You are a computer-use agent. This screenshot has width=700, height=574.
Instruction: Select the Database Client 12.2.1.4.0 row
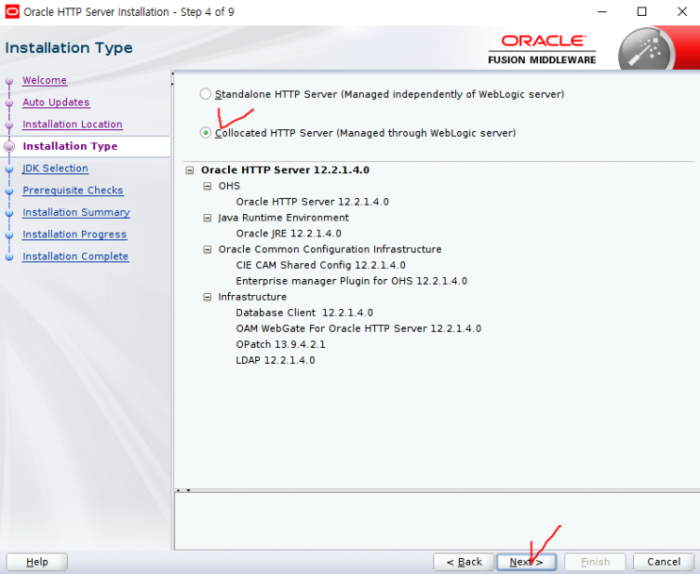(304, 312)
